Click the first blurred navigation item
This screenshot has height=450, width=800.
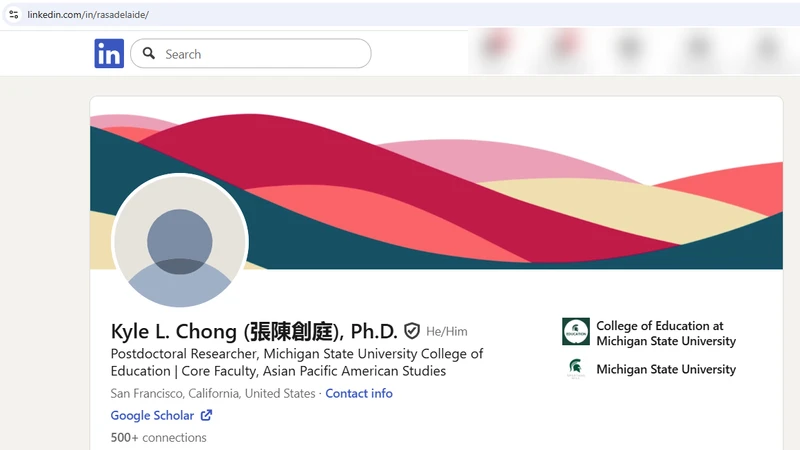point(495,48)
